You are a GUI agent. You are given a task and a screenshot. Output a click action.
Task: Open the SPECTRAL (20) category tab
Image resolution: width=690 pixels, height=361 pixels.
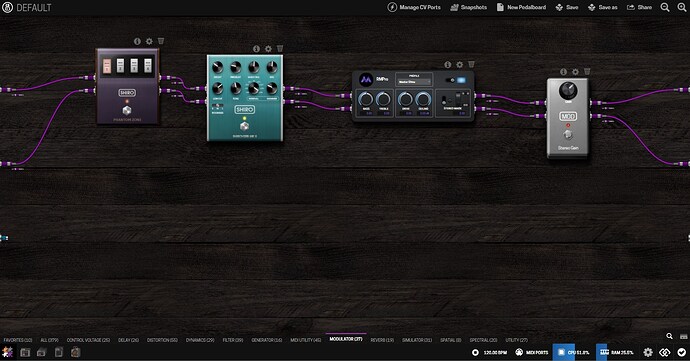[483, 340]
